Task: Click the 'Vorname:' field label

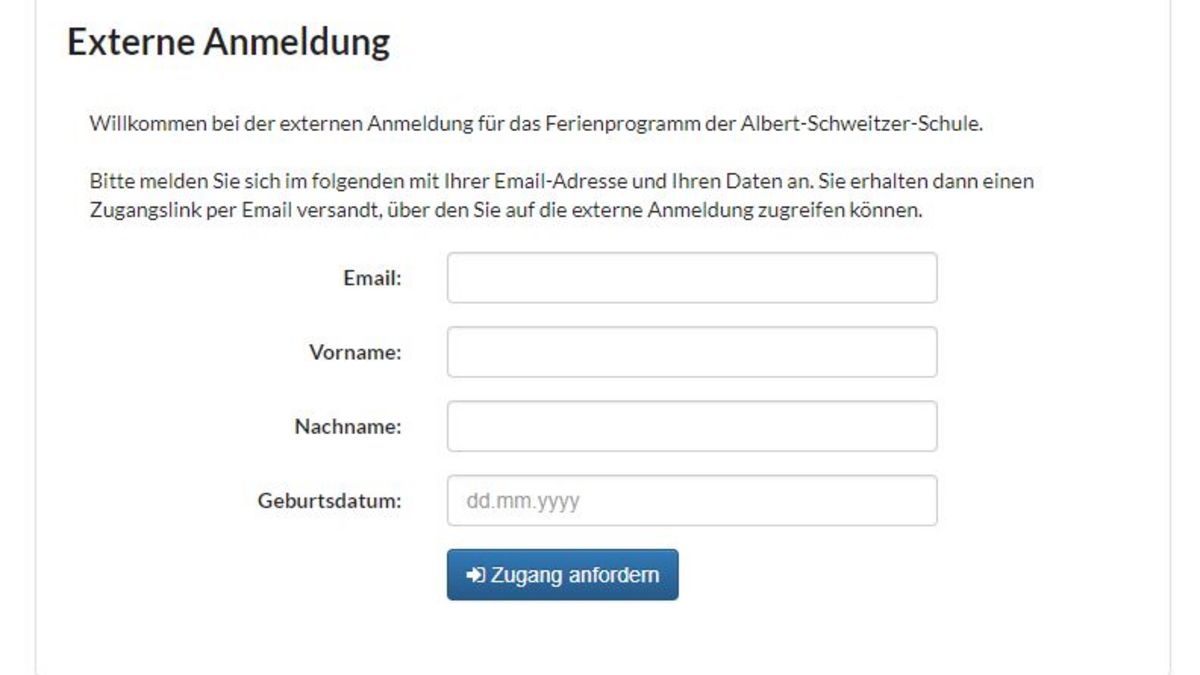Action: 355,352
